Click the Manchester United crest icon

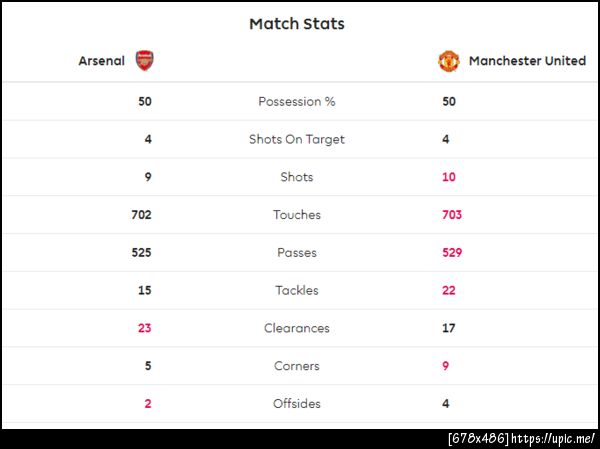click(449, 60)
